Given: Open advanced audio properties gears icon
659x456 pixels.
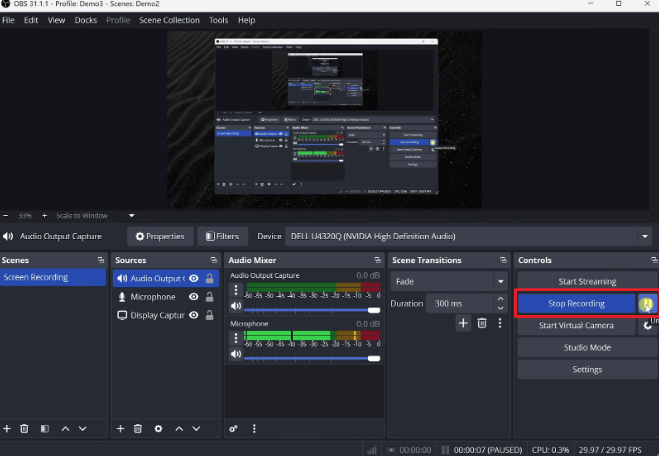Looking at the screenshot, I should [x=233, y=429].
